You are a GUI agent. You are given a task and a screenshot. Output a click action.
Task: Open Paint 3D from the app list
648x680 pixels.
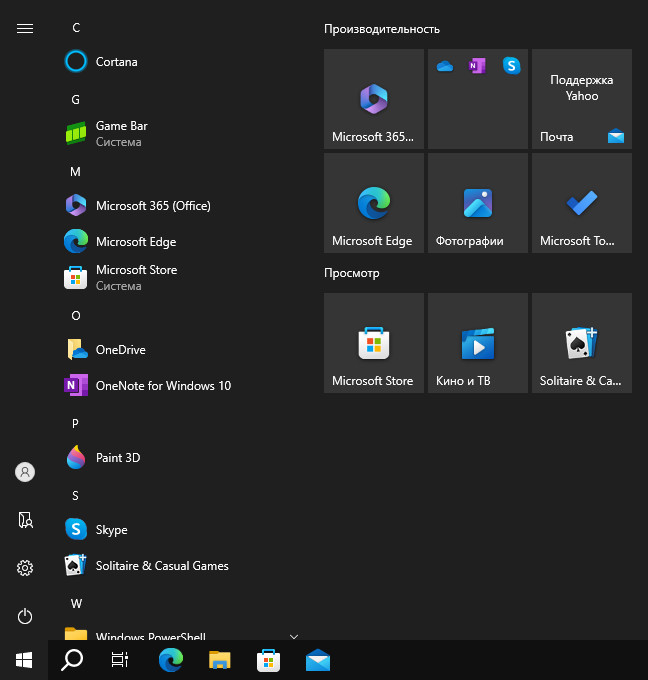(x=180, y=458)
